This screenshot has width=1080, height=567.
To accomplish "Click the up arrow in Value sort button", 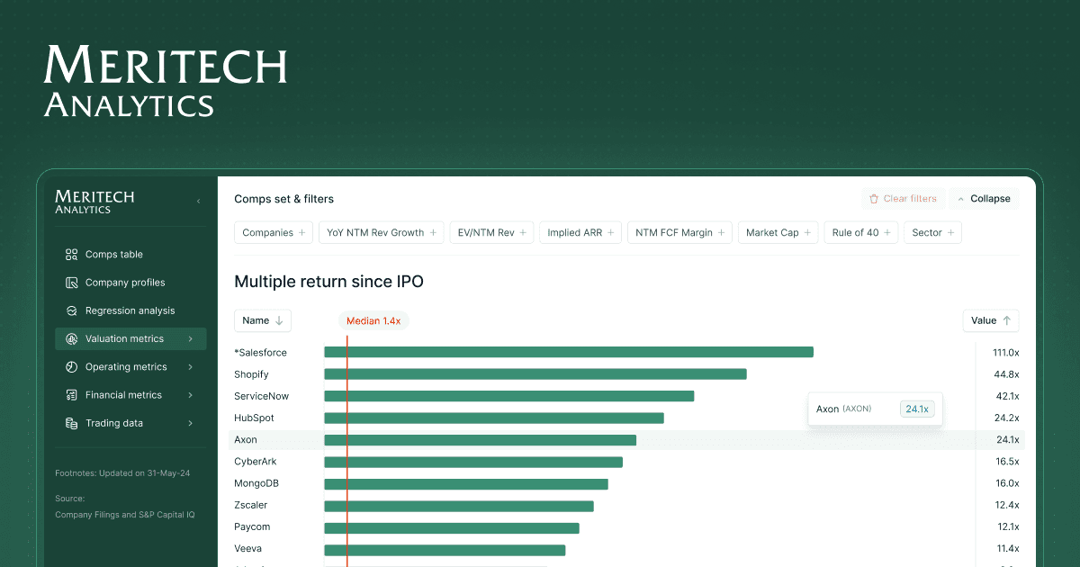I will [1006, 320].
